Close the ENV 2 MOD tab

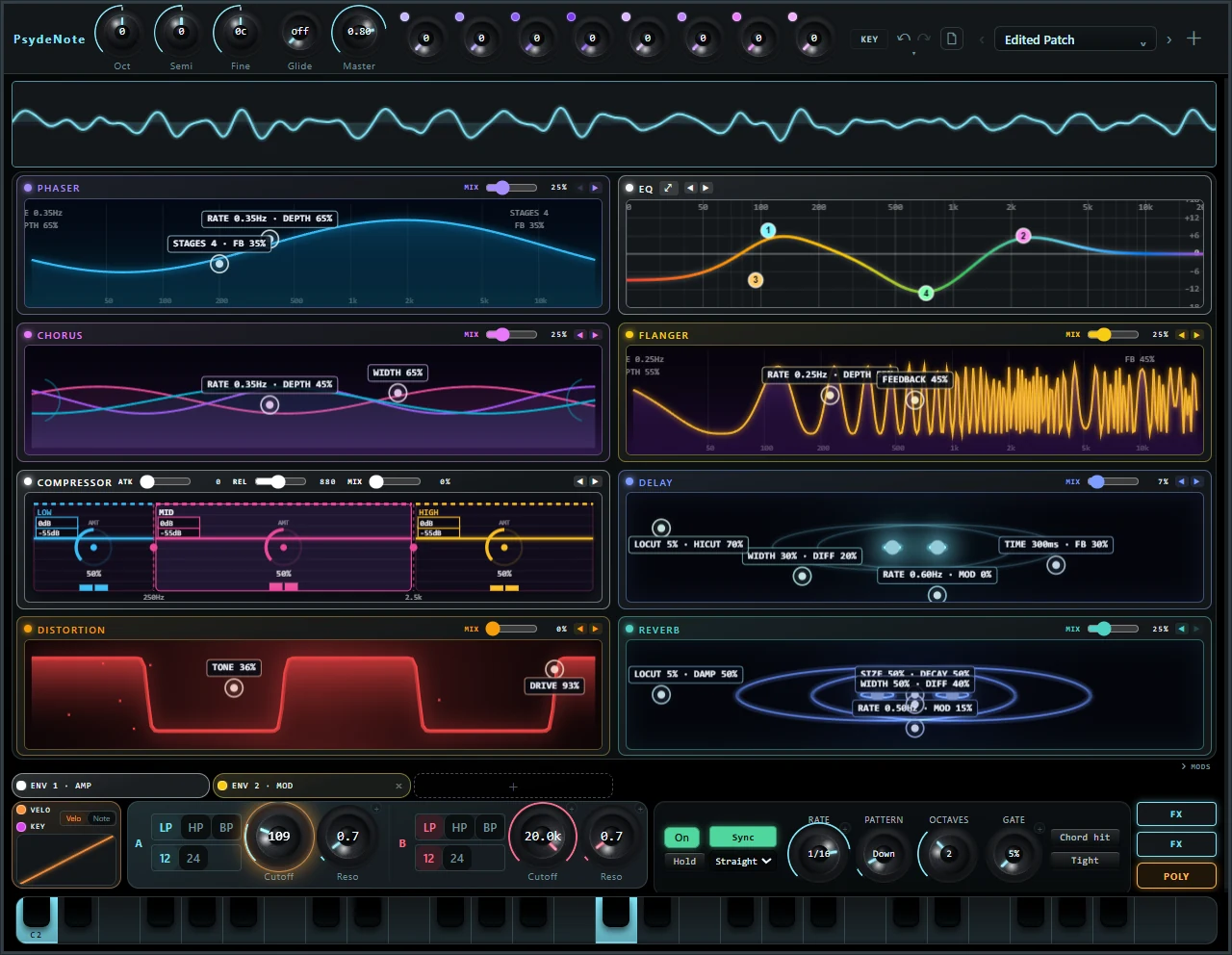pos(398,786)
